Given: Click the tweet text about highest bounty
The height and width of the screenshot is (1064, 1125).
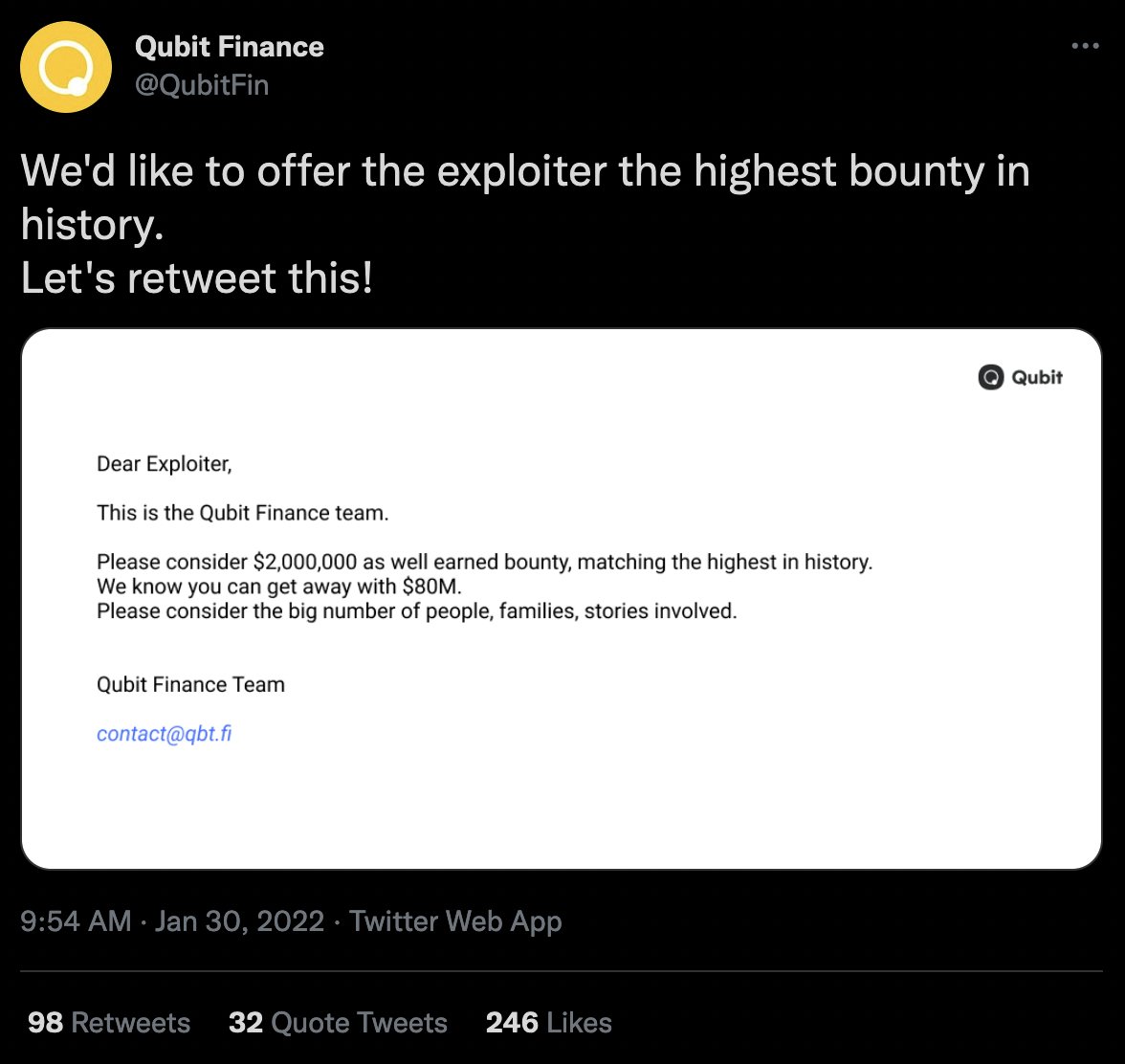Looking at the screenshot, I should click(x=525, y=198).
